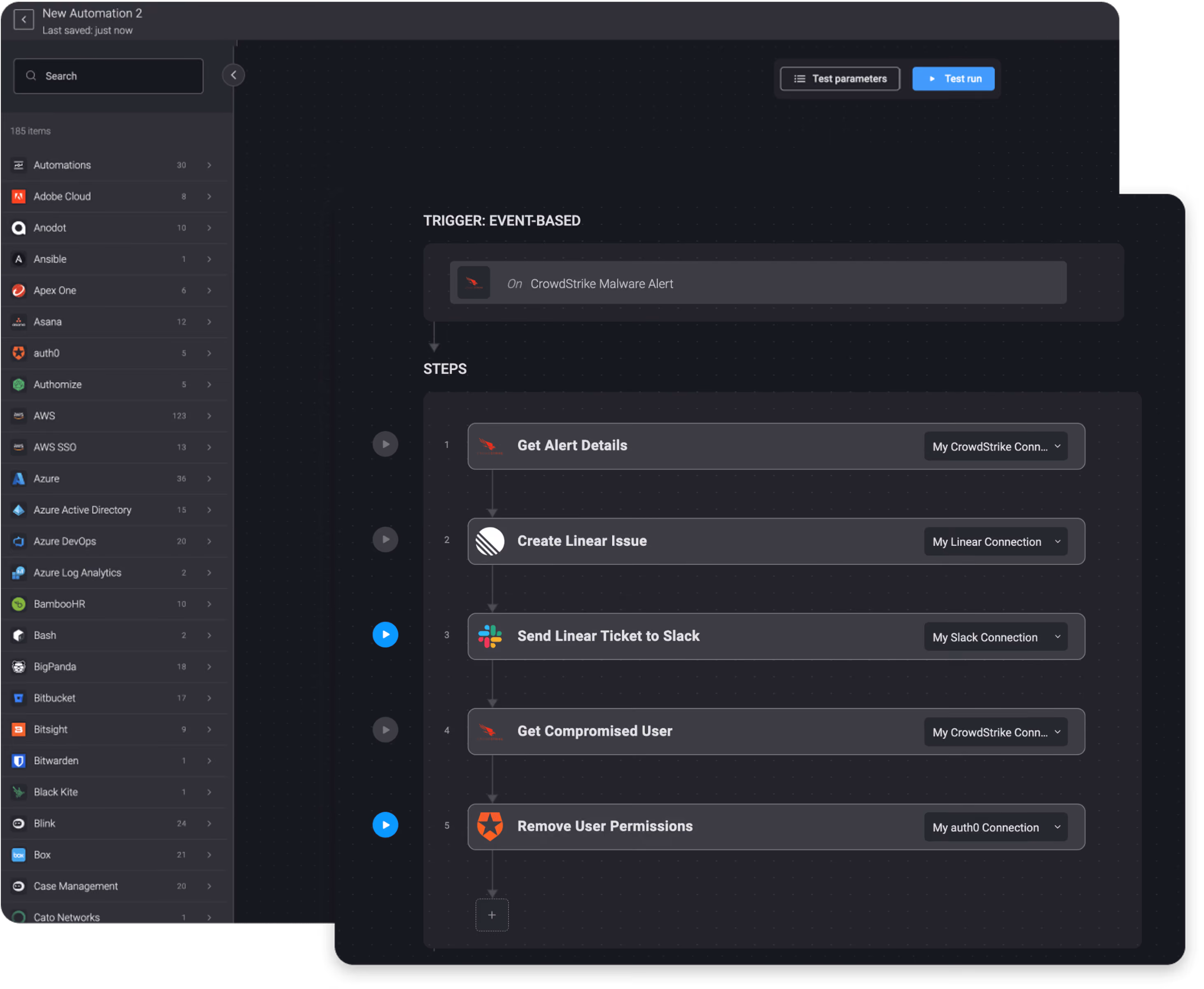Select the Send Linear Ticket to Slack title

point(608,636)
